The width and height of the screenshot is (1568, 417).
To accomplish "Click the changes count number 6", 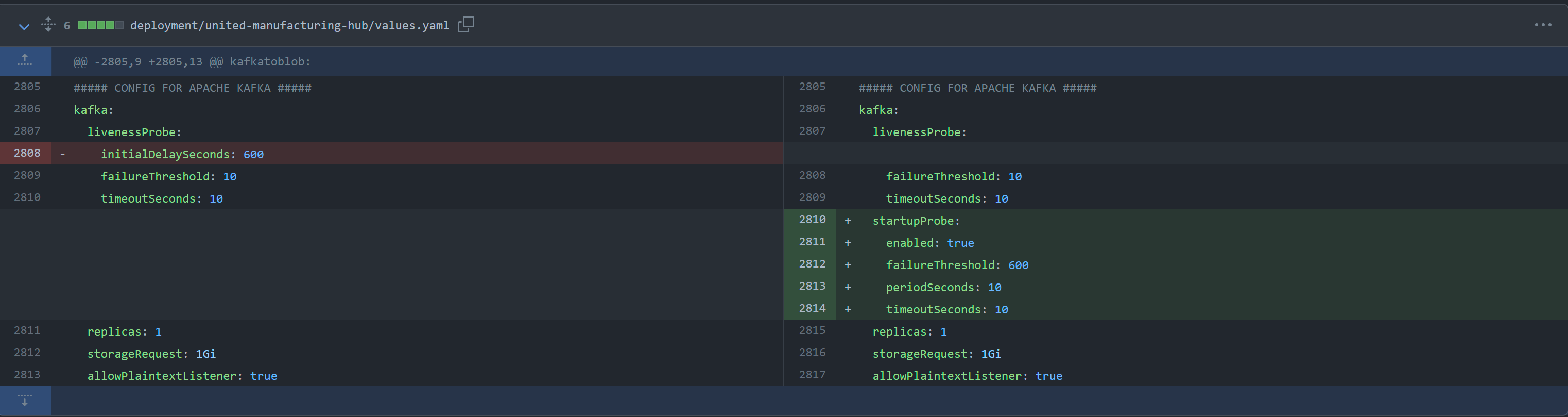I will pos(67,26).
